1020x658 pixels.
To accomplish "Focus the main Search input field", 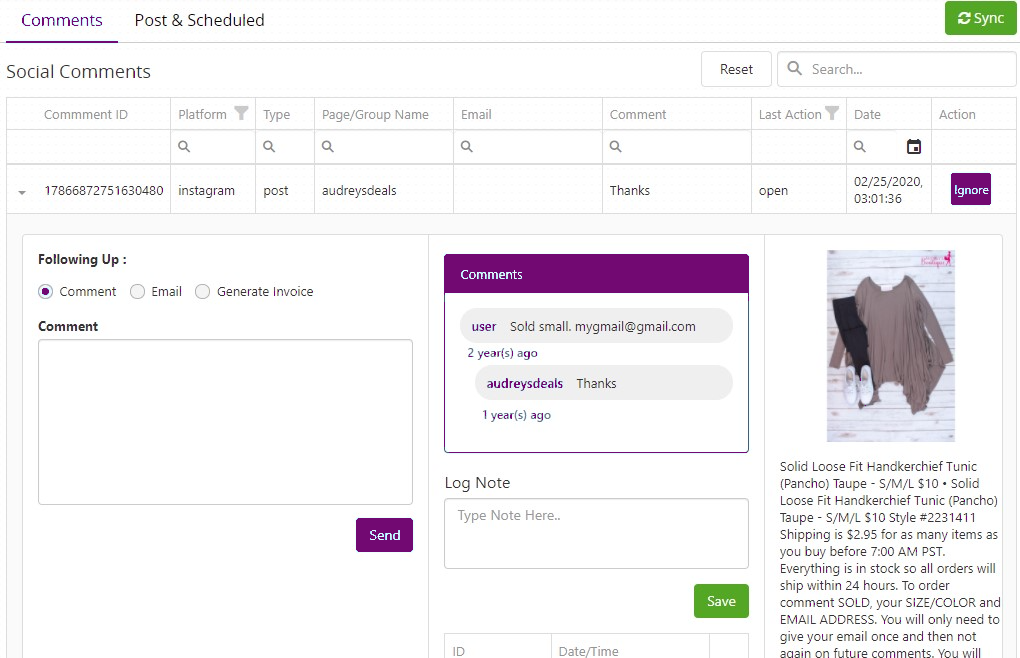I will tap(896, 69).
